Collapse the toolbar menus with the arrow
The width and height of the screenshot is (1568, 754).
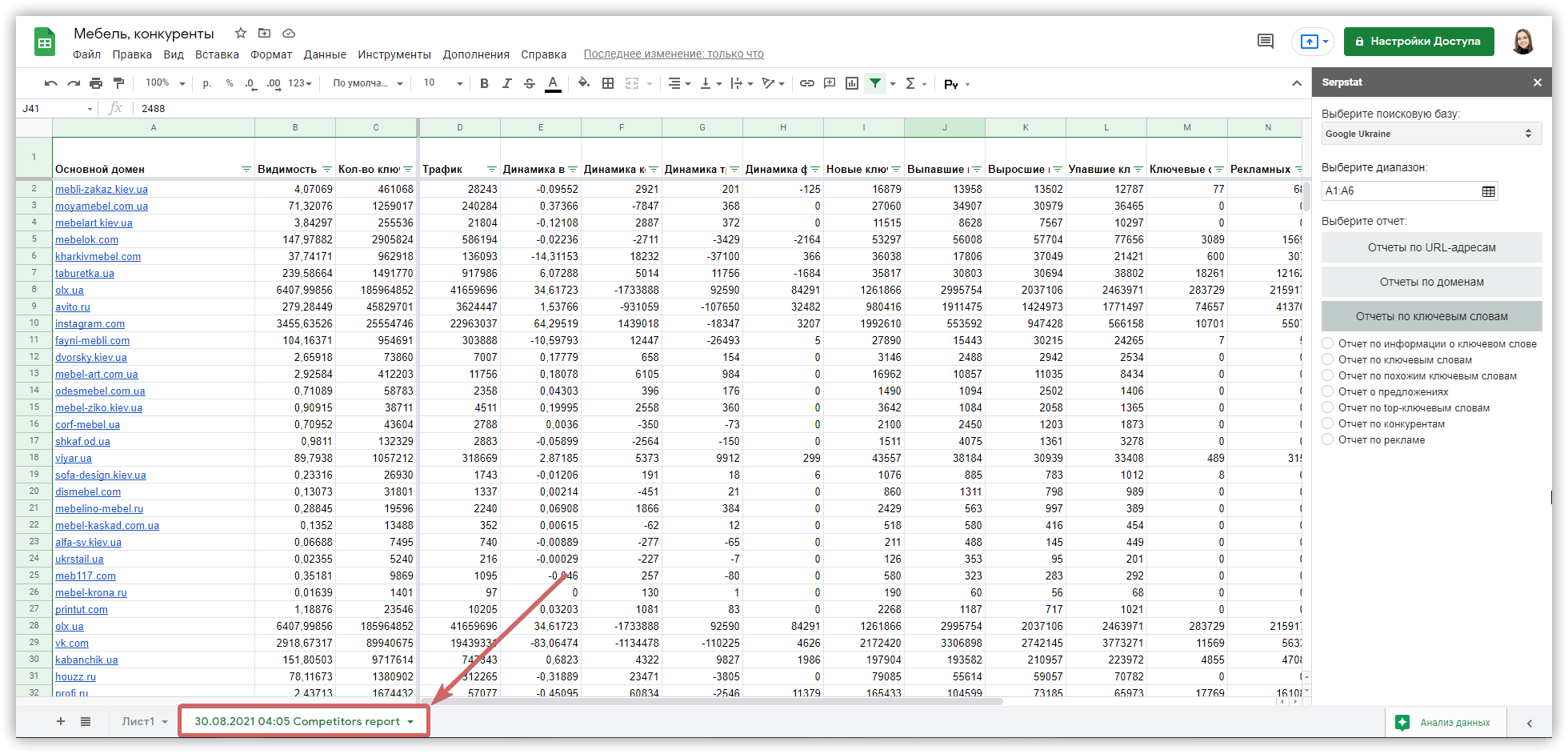1296,83
